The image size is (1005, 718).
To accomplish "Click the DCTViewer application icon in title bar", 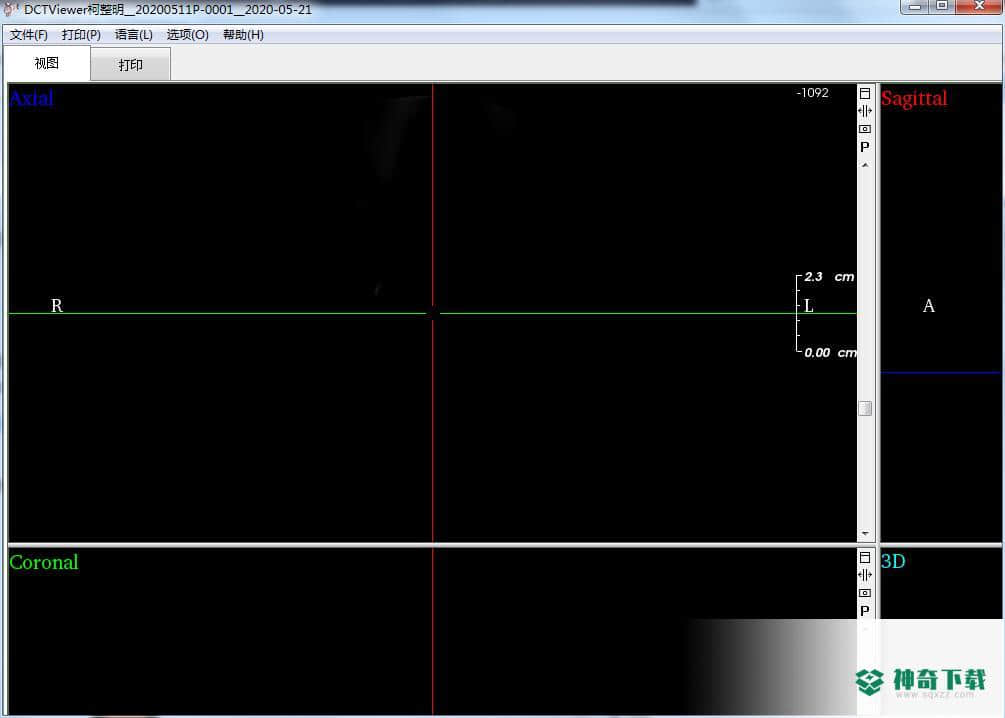I will pyautogui.click(x=11, y=8).
